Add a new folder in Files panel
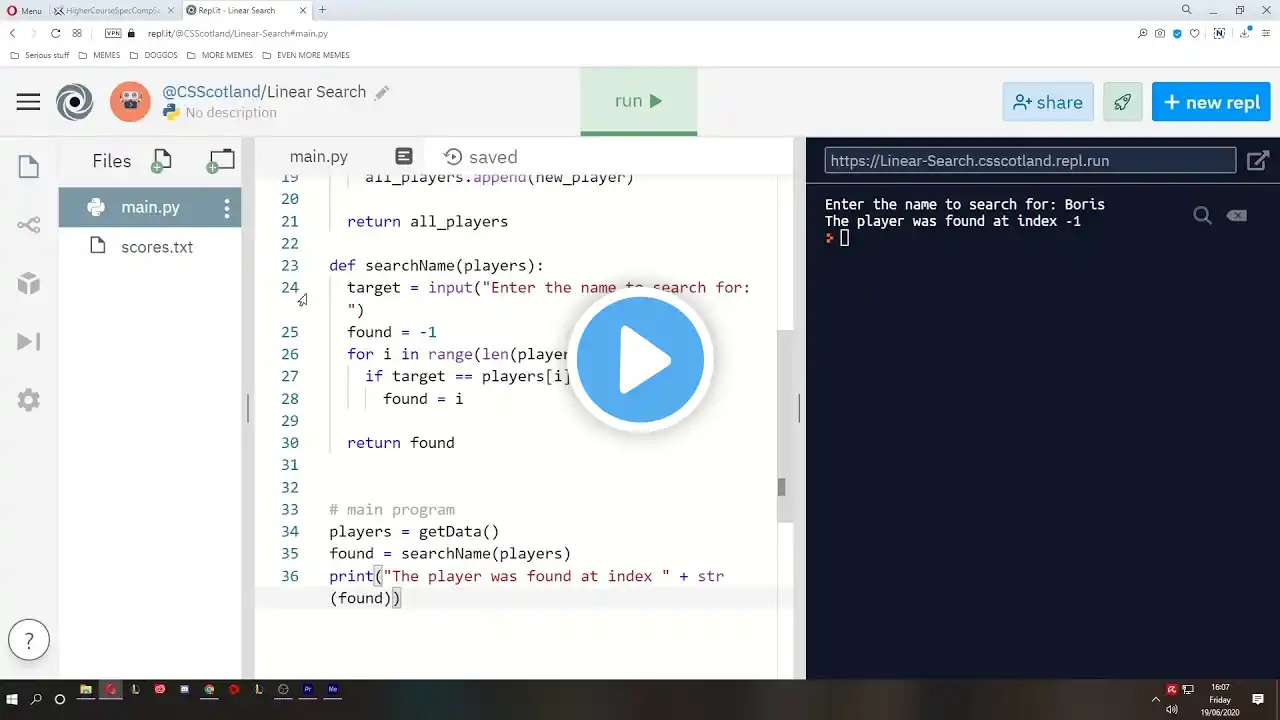The height and width of the screenshot is (720, 1280). [x=220, y=161]
